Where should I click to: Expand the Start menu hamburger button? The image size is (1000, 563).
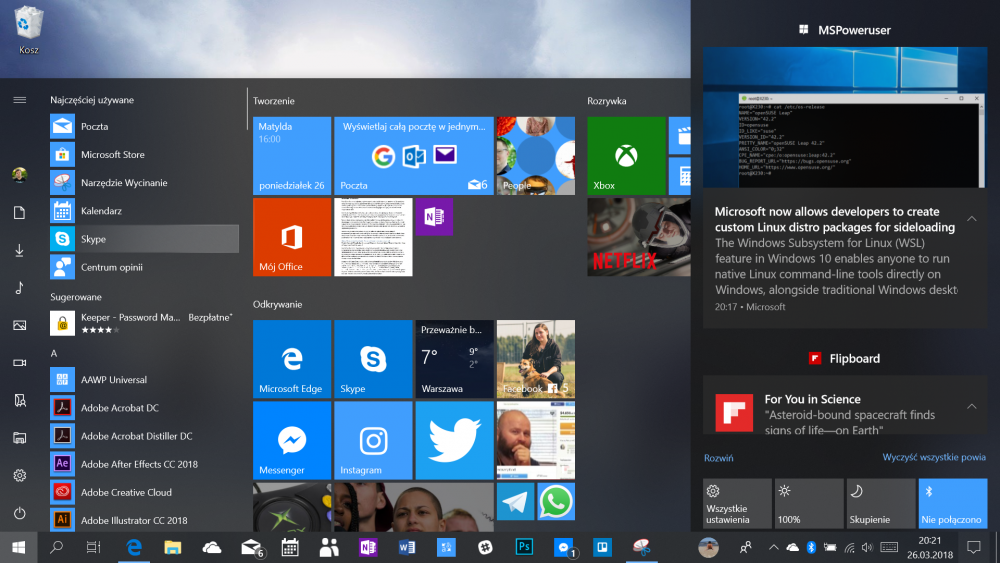coord(20,100)
